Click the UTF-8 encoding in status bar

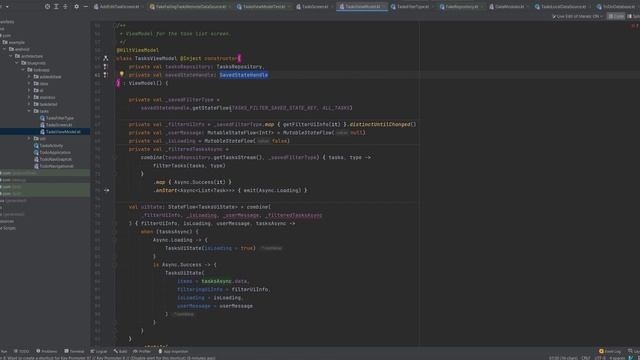tap(600, 358)
